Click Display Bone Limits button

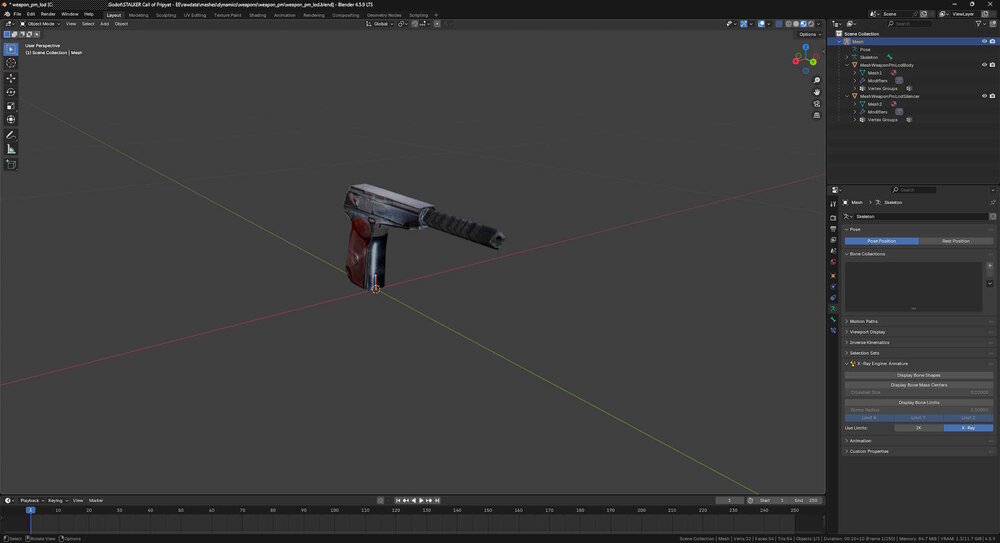[918, 403]
